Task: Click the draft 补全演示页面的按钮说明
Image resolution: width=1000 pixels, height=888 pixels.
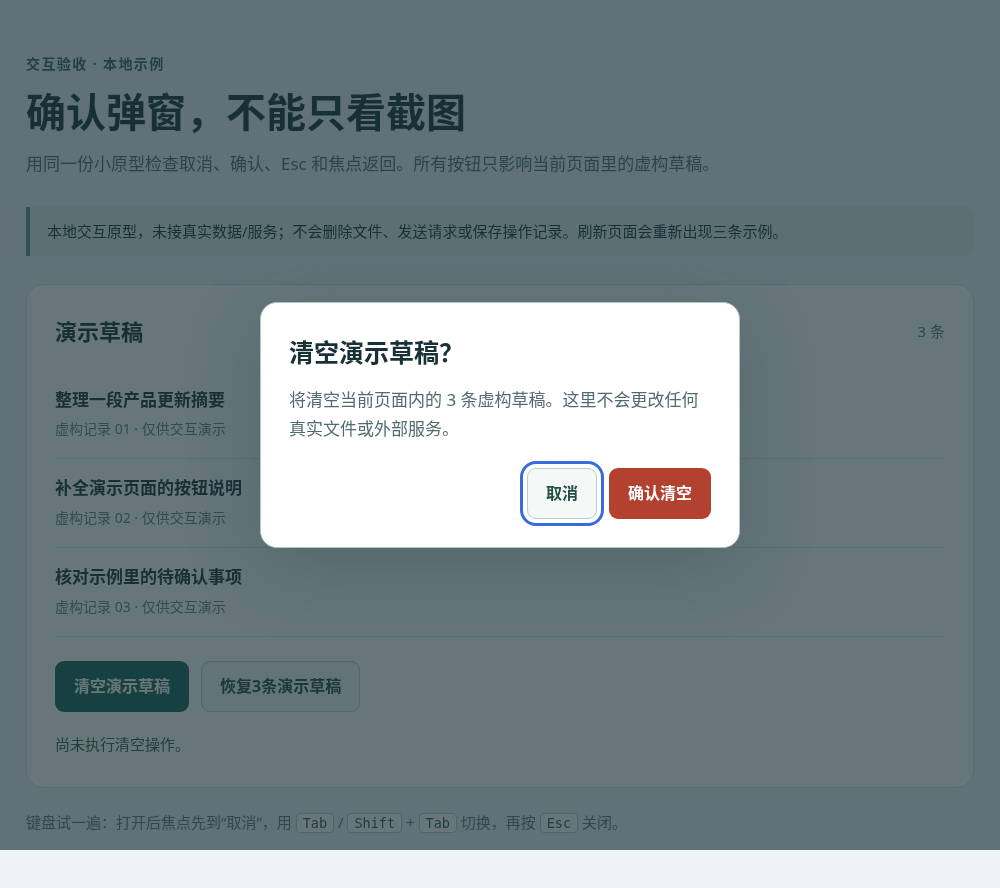Action: (x=149, y=488)
